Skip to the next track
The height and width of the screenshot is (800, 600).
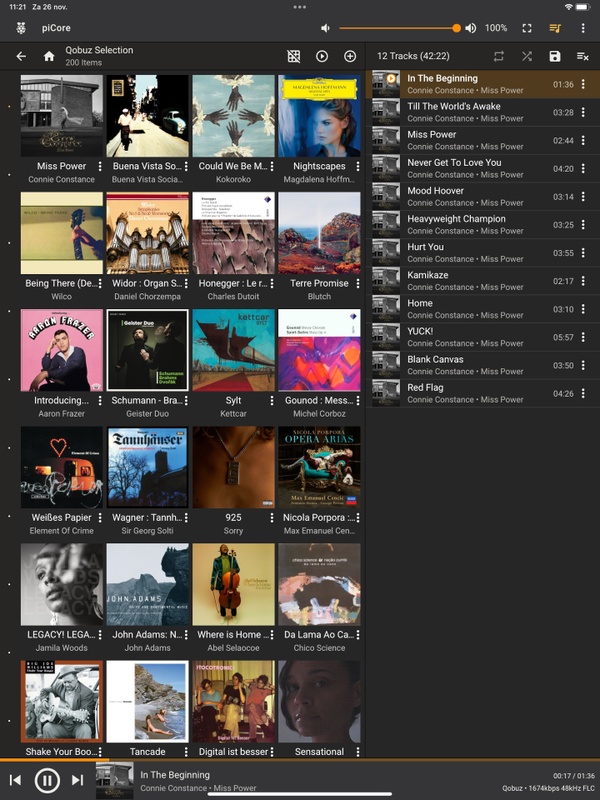tap(78, 780)
